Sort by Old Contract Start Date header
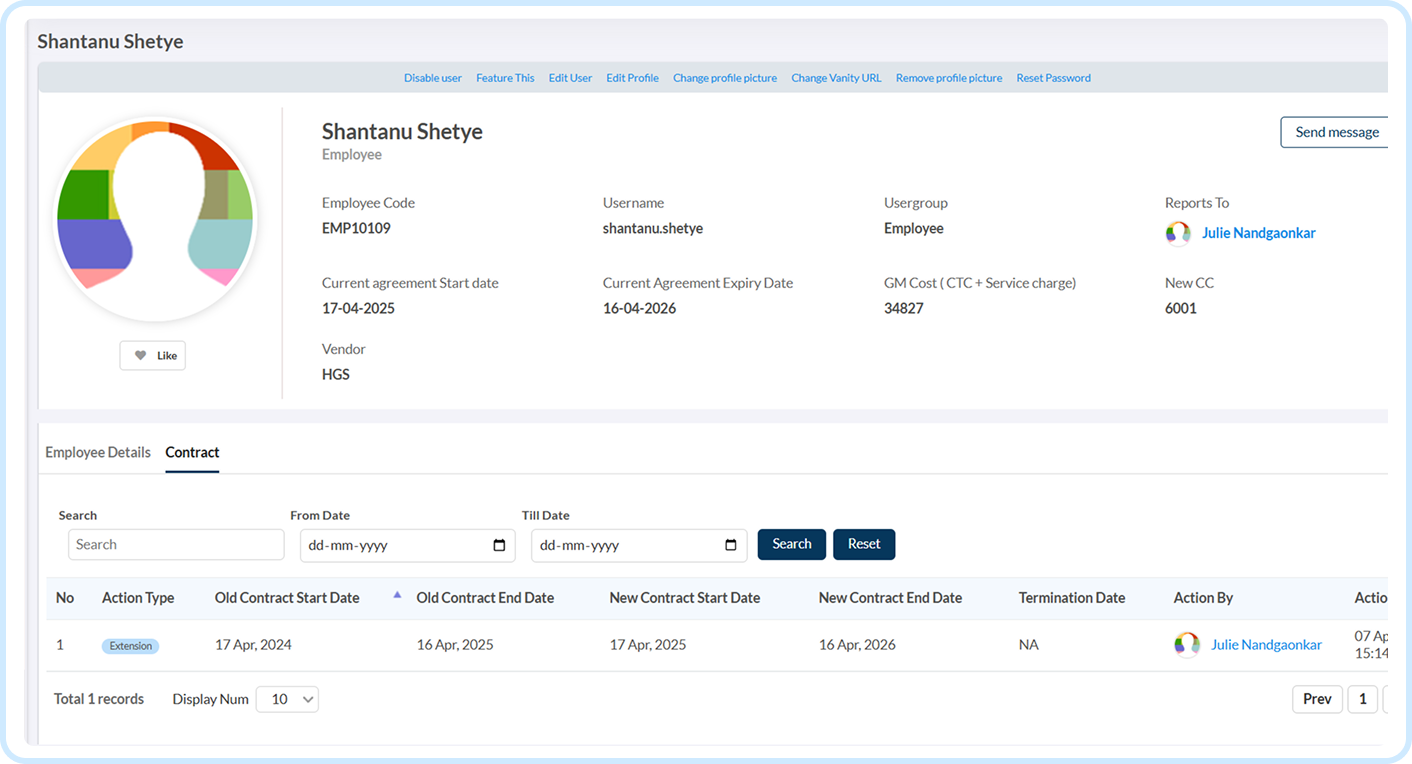This screenshot has height=764, width=1412. click(287, 598)
